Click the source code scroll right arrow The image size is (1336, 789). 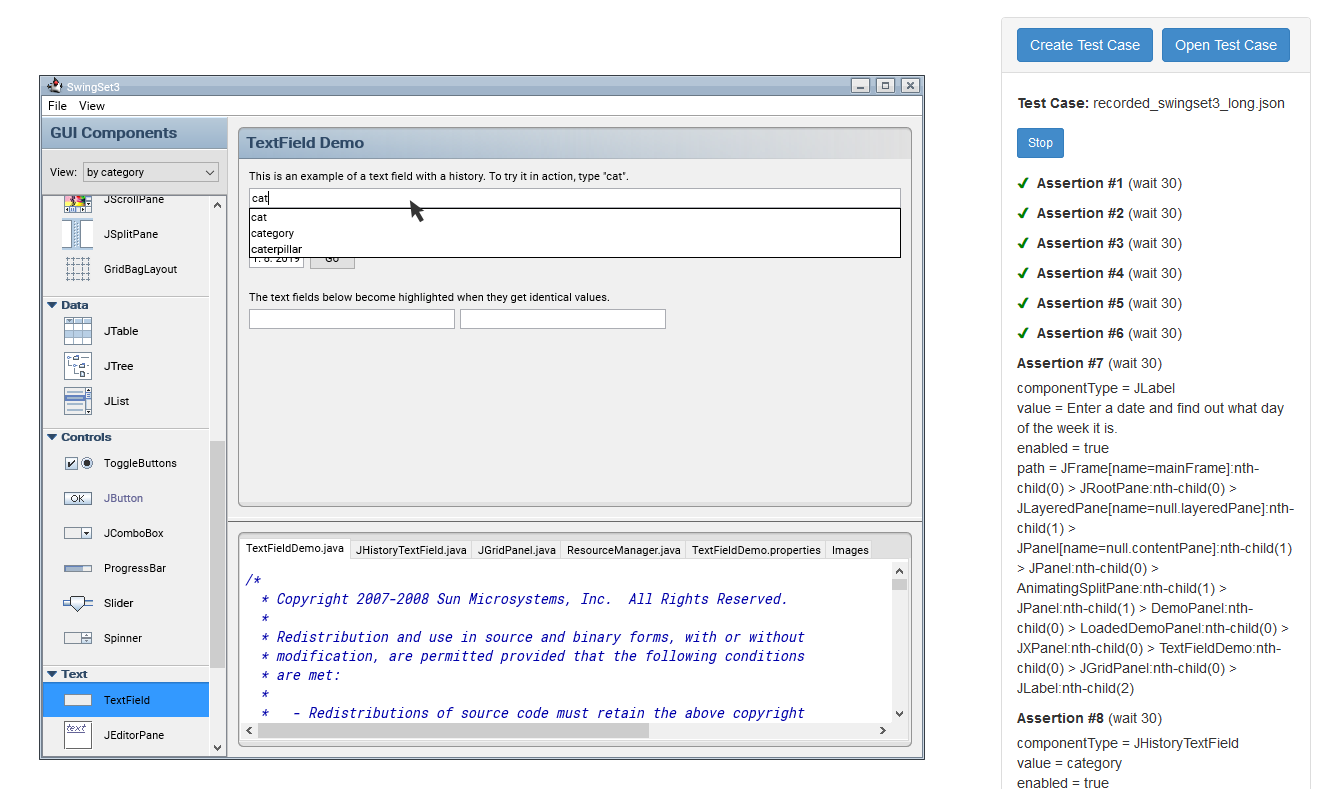tap(883, 731)
